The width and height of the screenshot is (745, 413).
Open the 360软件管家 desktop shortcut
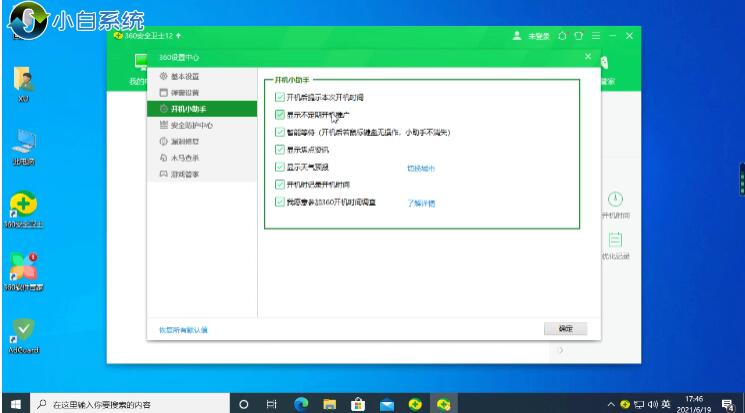23,272
